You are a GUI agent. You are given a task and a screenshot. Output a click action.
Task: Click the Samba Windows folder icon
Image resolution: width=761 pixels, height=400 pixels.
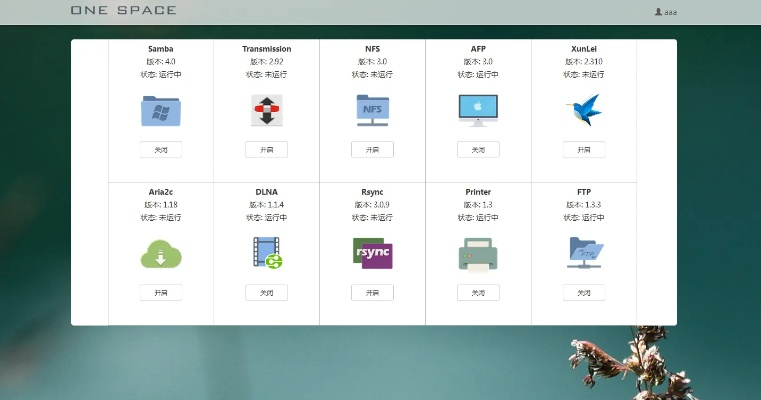point(160,110)
